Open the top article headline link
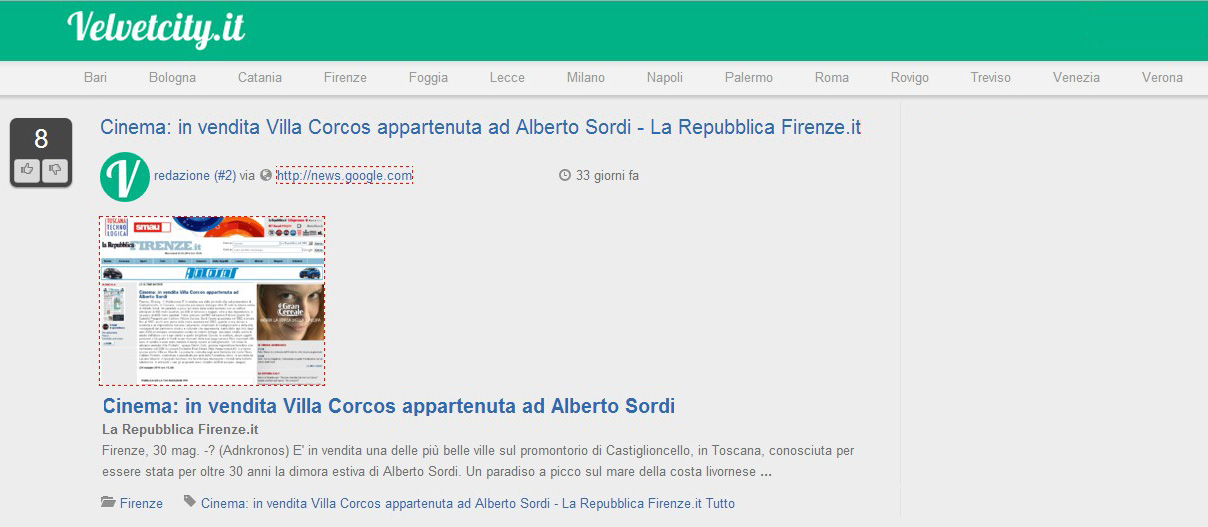 [480, 127]
